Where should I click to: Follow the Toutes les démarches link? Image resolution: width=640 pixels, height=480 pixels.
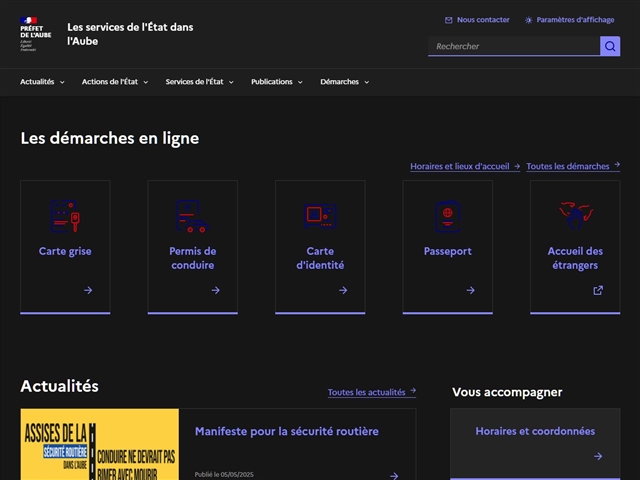coord(573,167)
